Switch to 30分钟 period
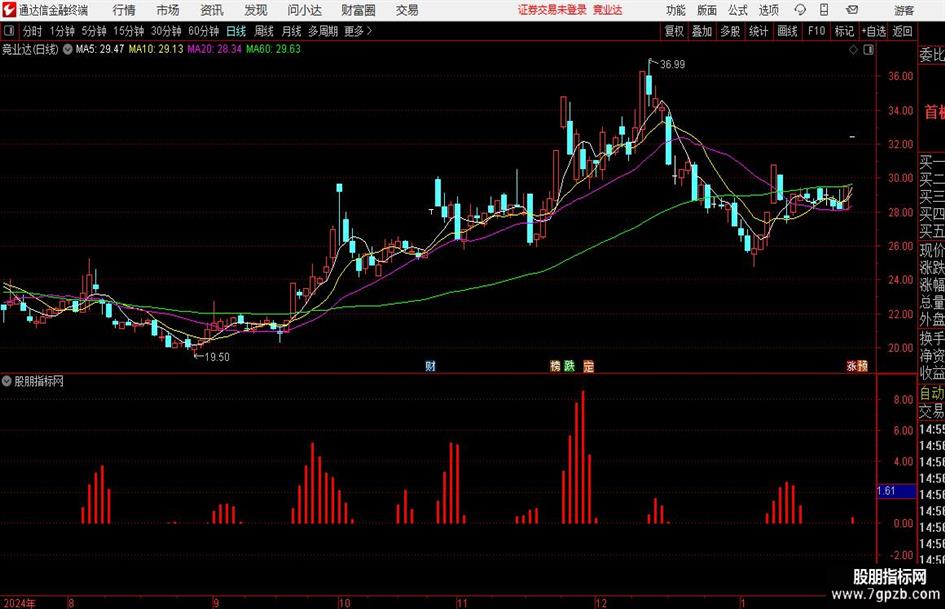The height and width of the screenshot is (609, 945). click(166, 31)
